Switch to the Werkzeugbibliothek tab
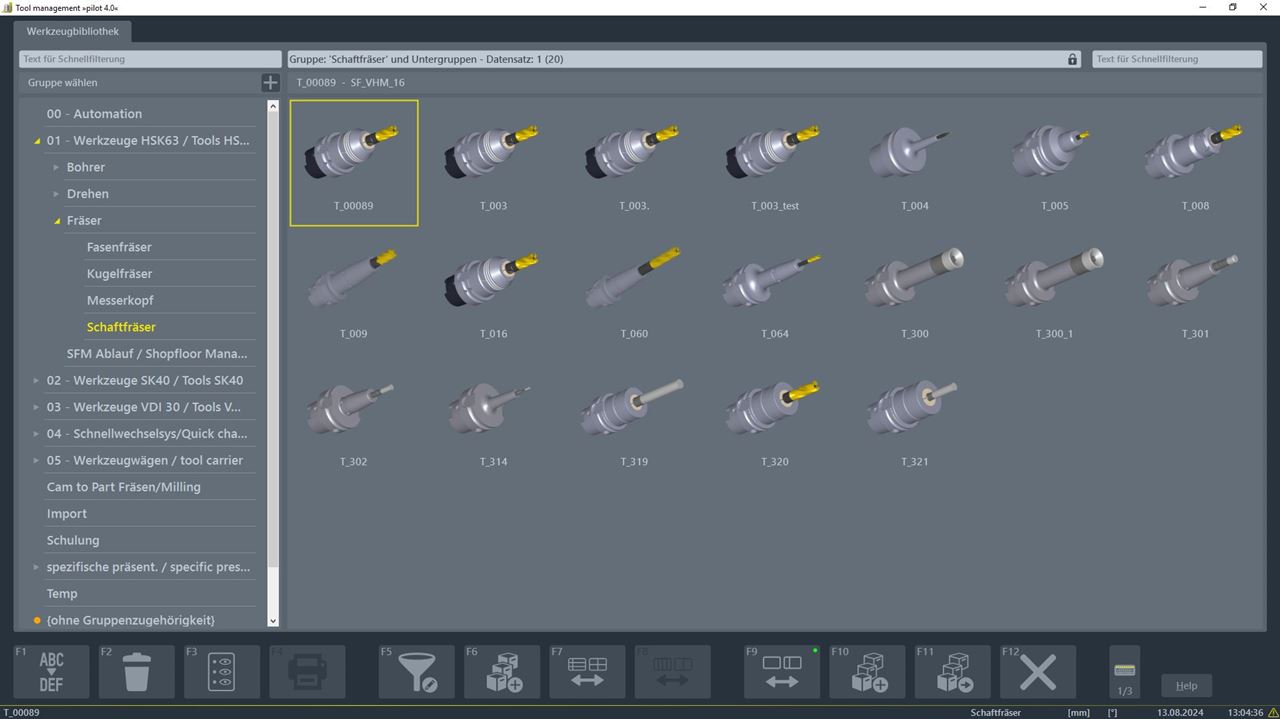This screenshot has width=1280, height=719. tap(73, 31)
